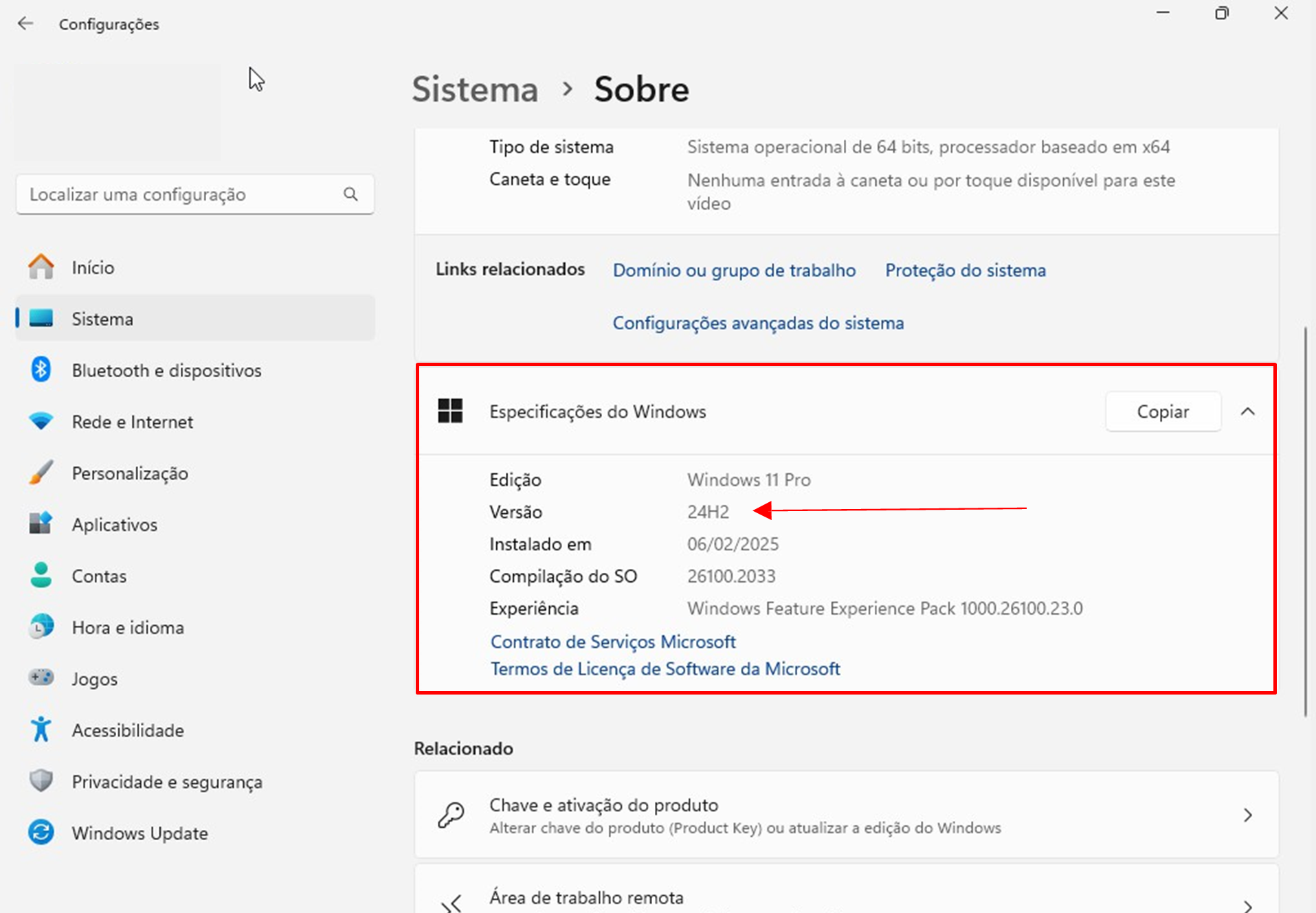Close the Configurações window
1316x913 pixels.
point(1281,13)
